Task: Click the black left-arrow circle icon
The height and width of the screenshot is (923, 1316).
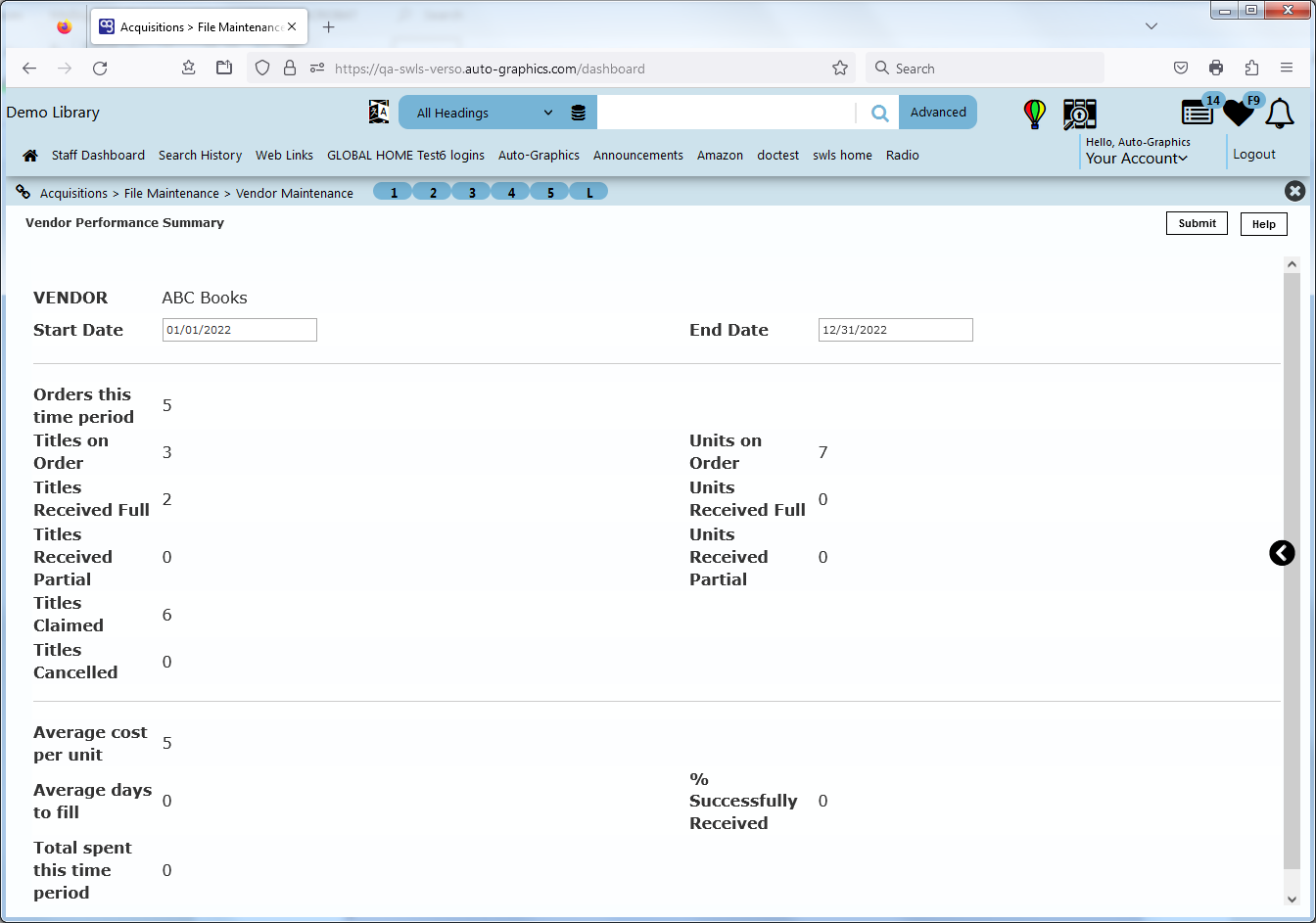Action: [1282, 553]
